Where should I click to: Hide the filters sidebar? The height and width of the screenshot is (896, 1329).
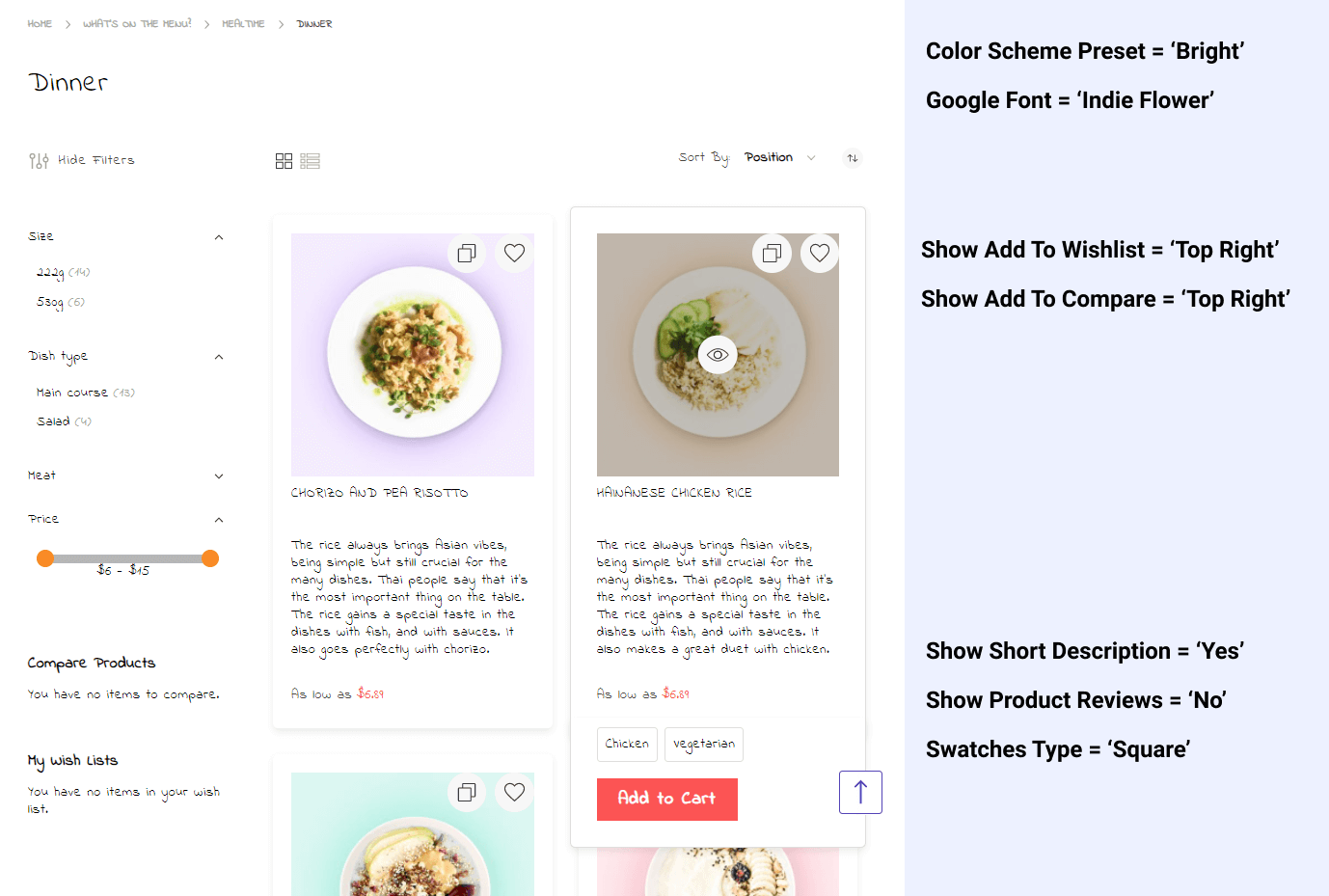coord(82,160)
